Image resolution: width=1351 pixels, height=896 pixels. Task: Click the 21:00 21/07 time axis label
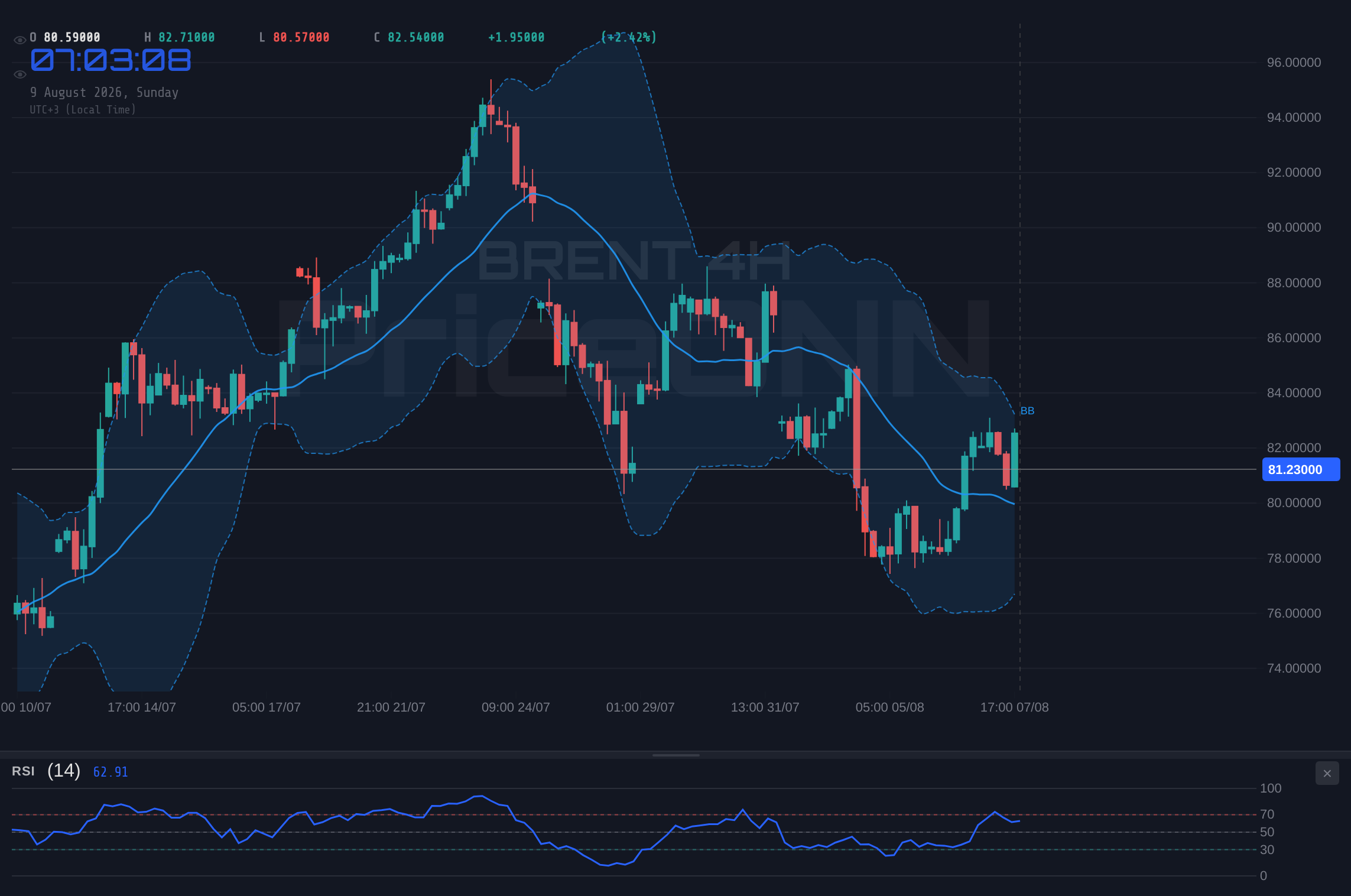point(391,707)
